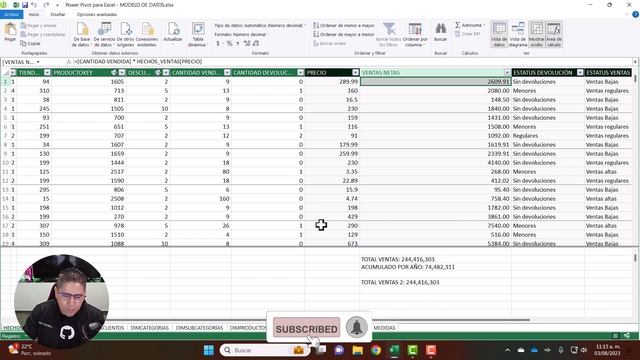Open ESTATUS DEVOLUCIÓN filter dropdown
Image resolution: width=640 pixels, height=360 pixels.
coord(580,73)
